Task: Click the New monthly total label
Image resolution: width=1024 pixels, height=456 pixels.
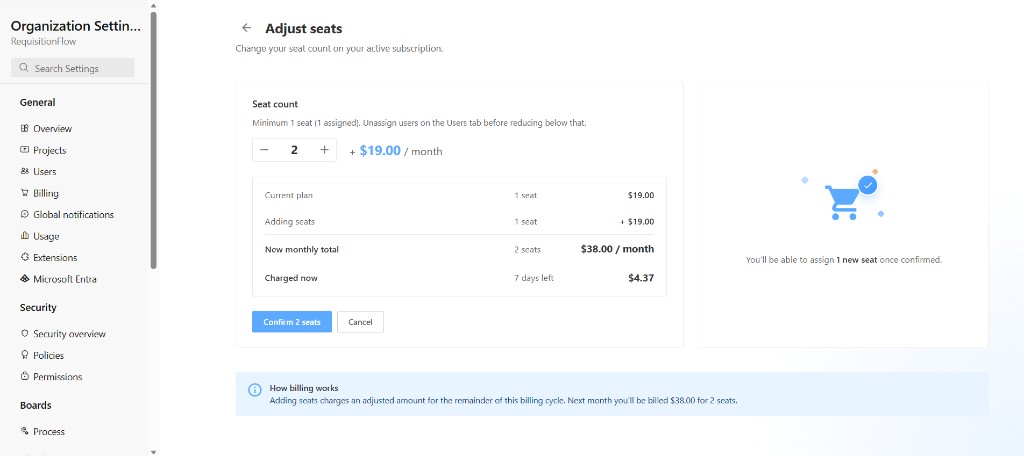Action: [x=302, y=250]
